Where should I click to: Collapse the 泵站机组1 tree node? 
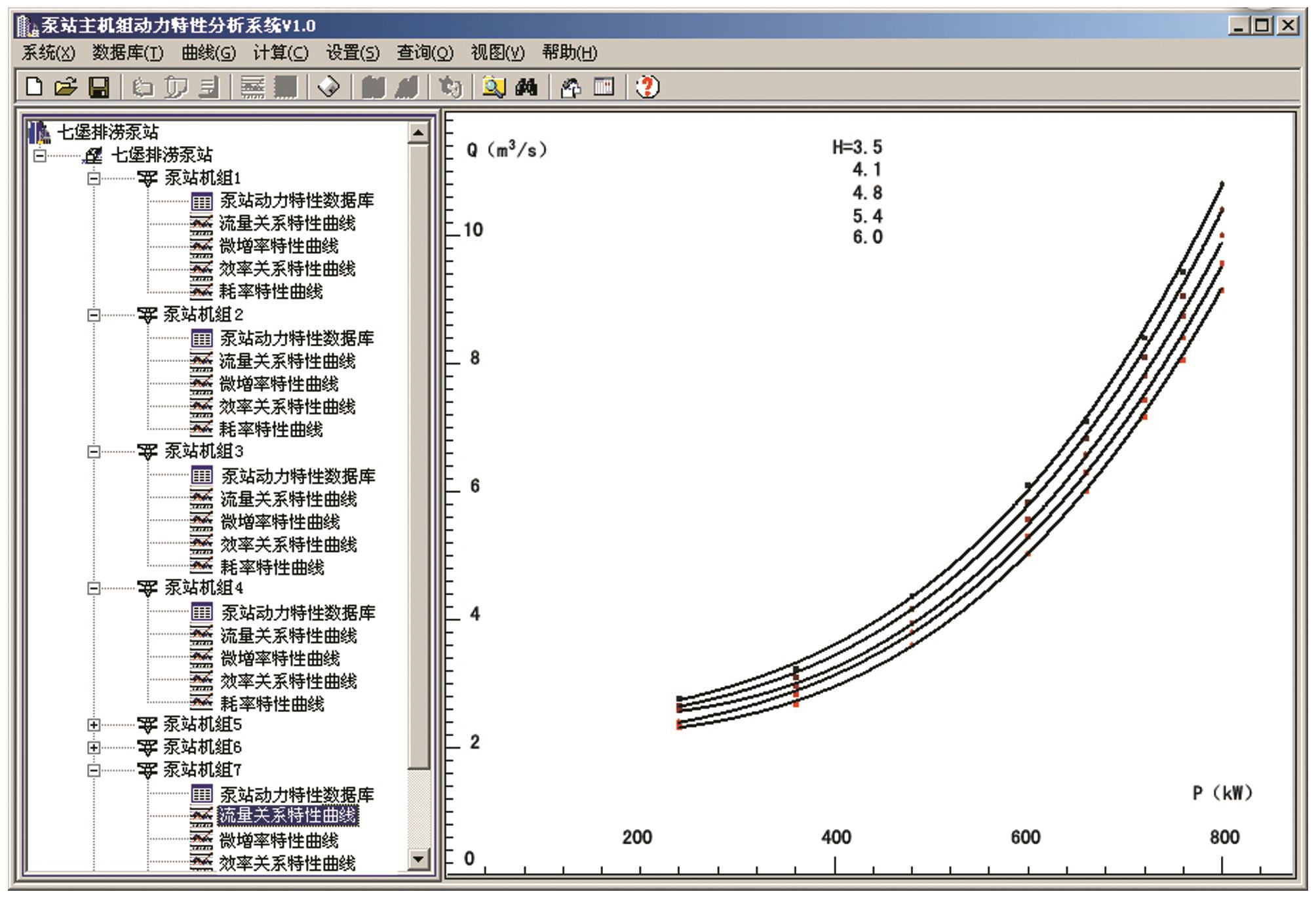[x=94, y=178]
